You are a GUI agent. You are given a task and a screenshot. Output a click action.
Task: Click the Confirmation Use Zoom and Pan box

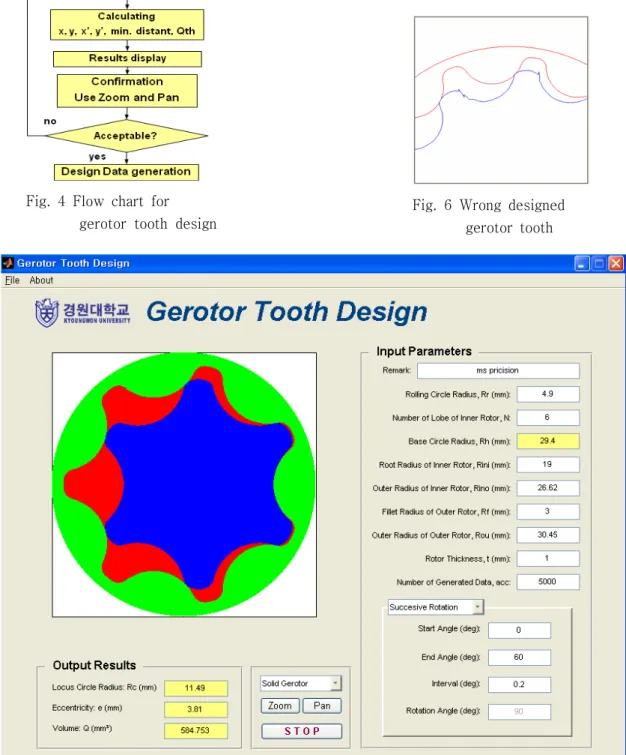[127, 90]
